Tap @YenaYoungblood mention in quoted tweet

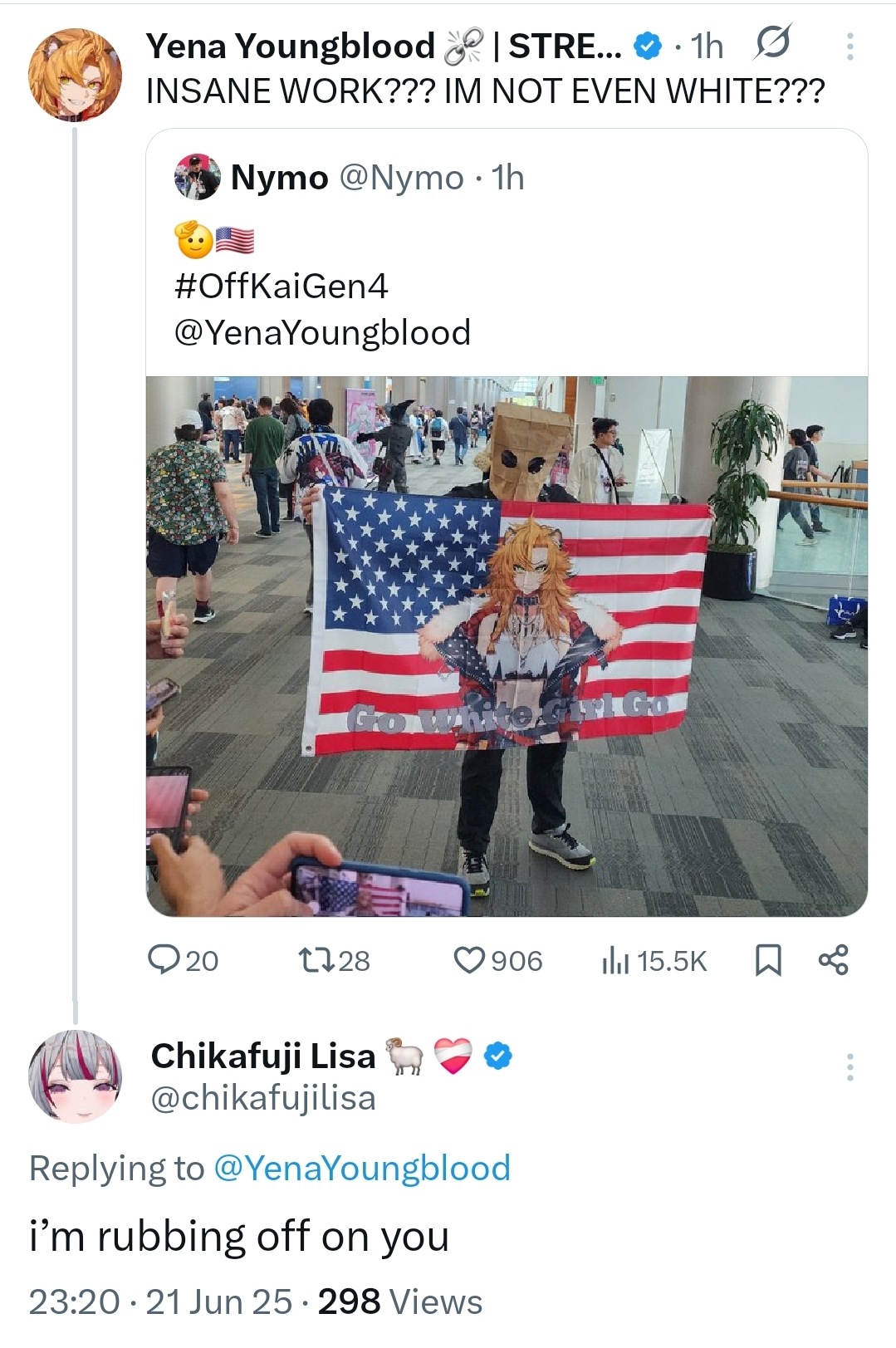[322, 333]
